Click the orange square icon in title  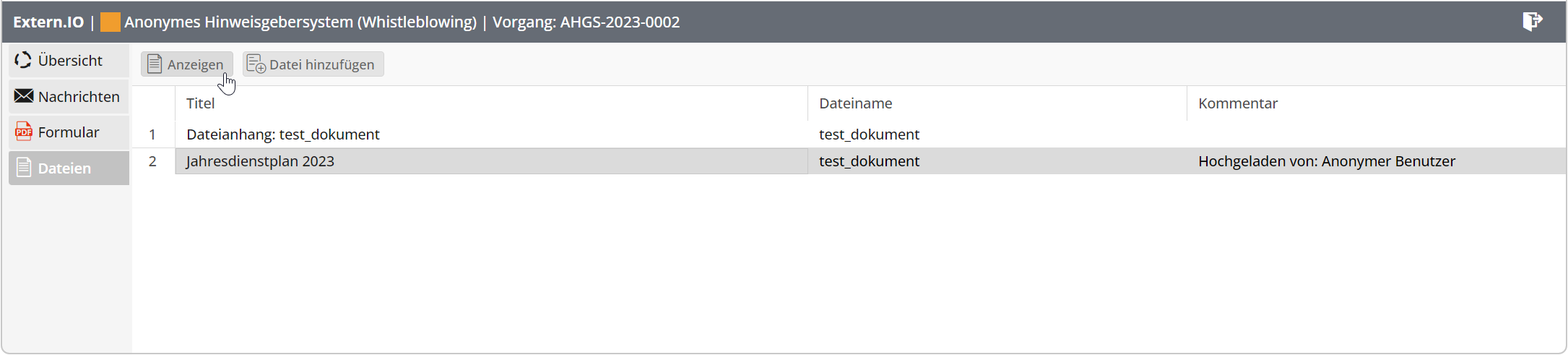click(111, 22)
